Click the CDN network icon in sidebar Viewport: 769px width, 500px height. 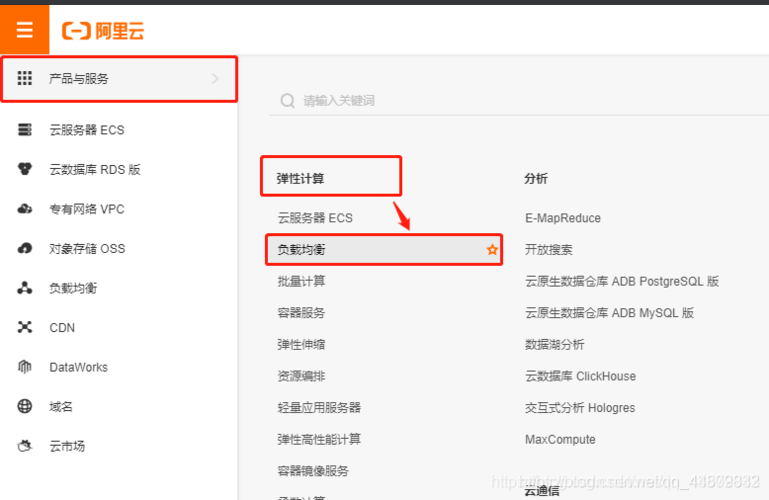[25, 327]
